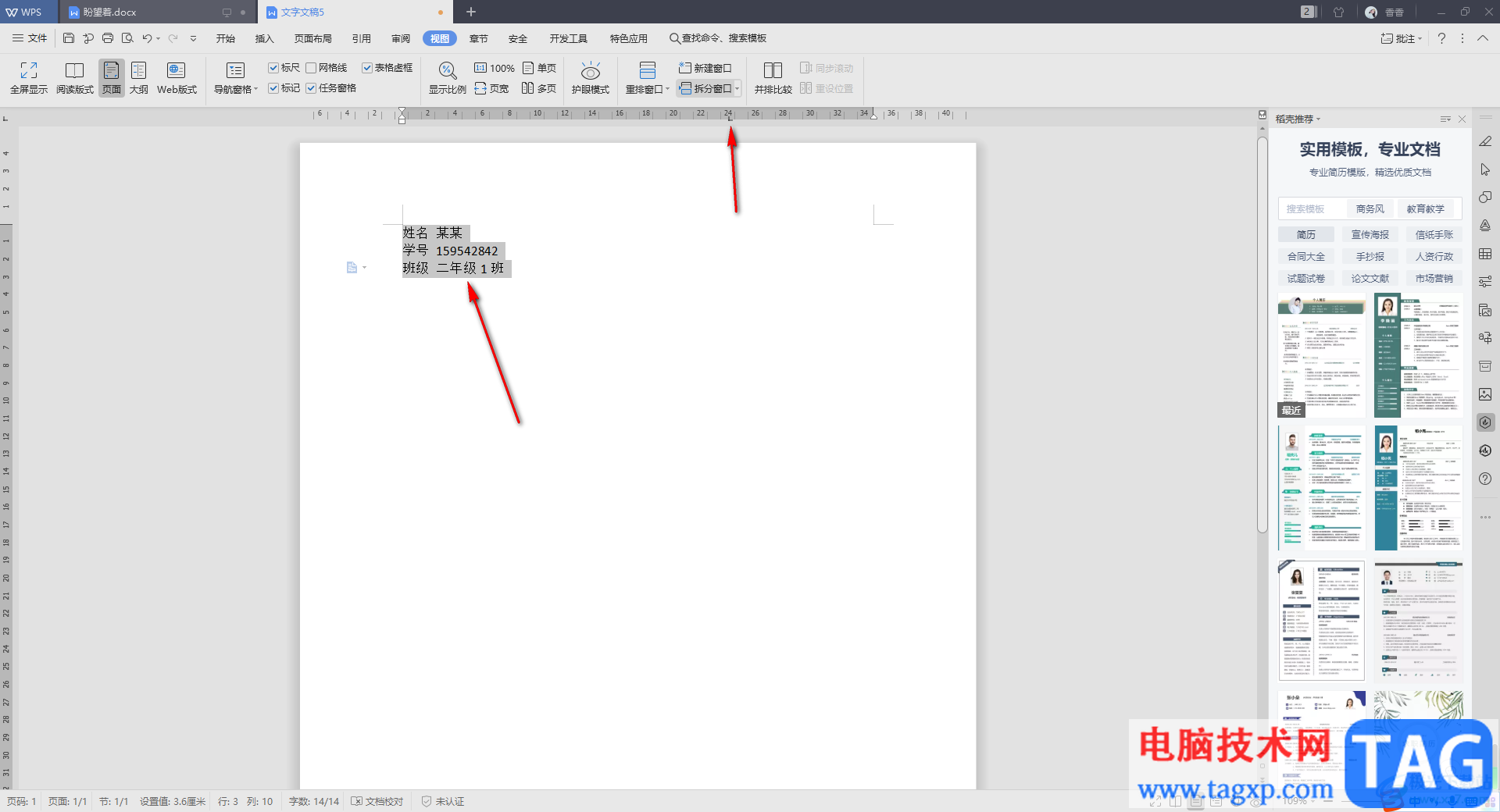Click the Save document icon
Viewport: 1500px width, 812px height.
[x=69, y=38]
